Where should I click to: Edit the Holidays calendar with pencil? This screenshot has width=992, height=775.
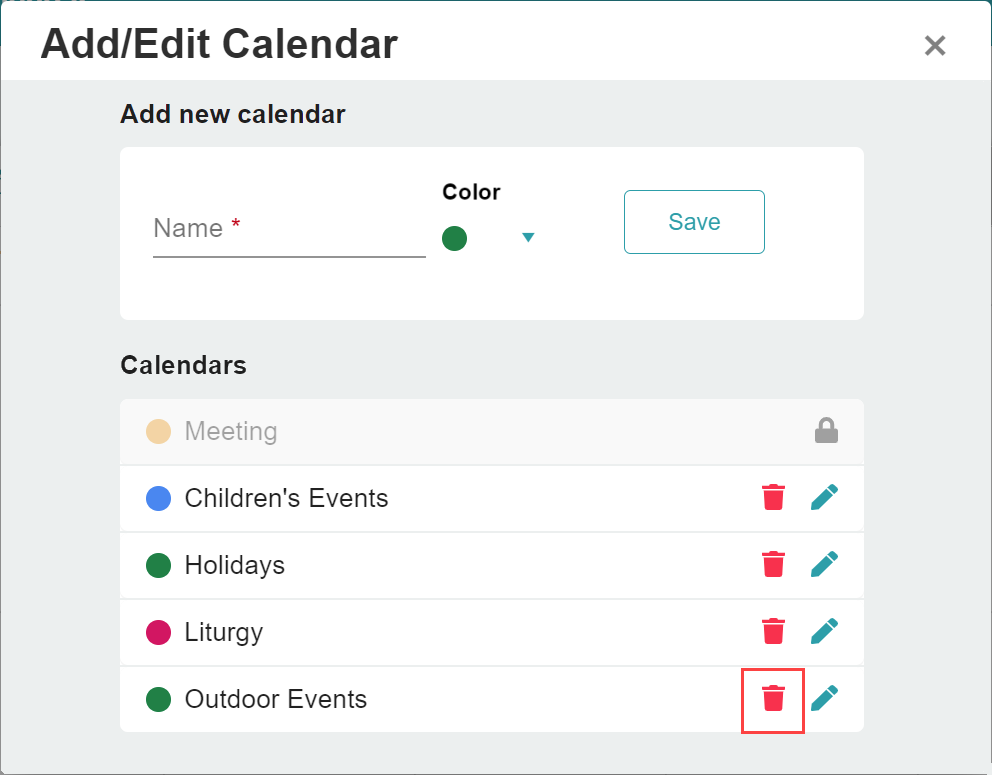click(x=824, y=564)
